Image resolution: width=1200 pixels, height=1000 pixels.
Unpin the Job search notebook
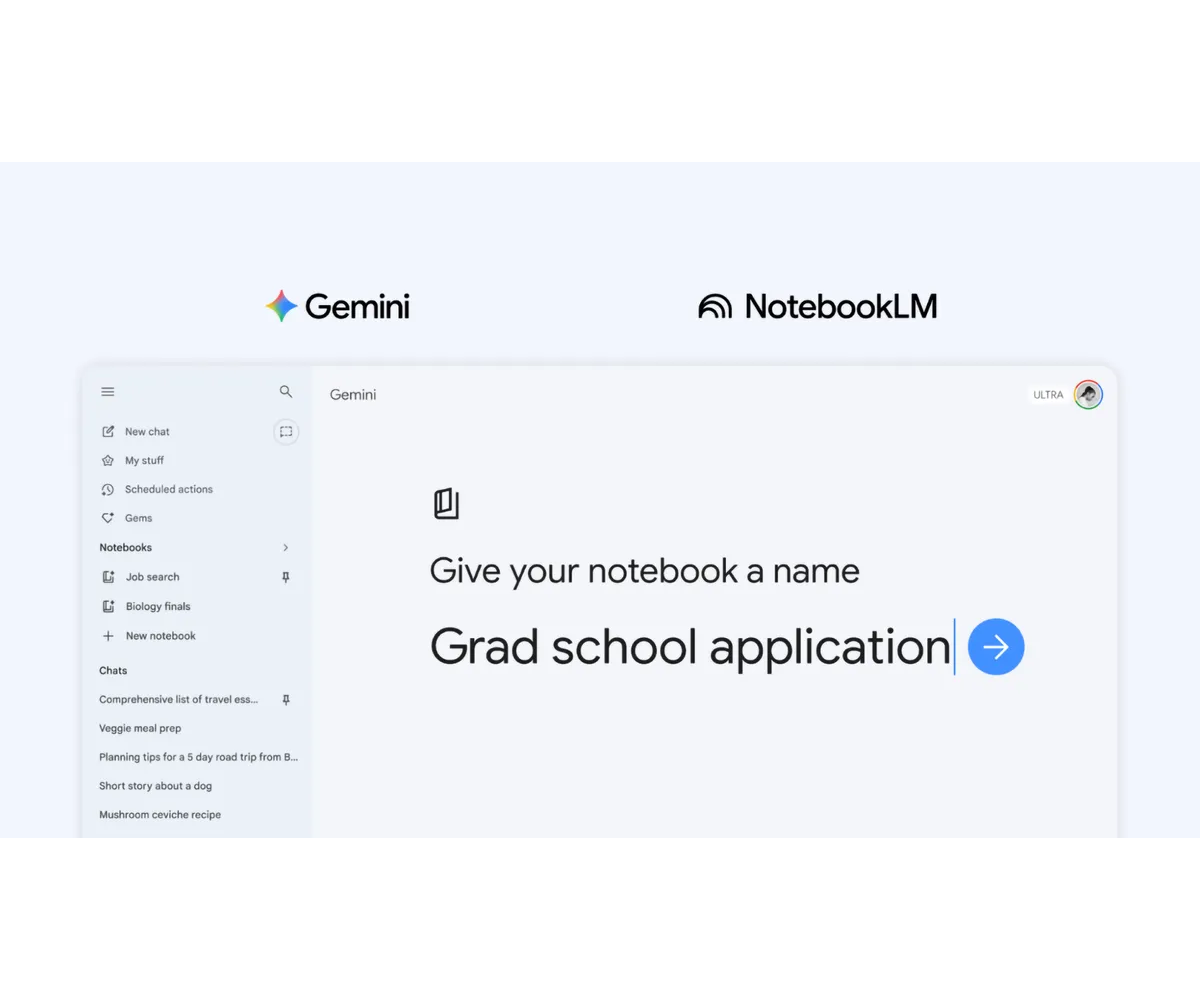(x=286, y=577)
